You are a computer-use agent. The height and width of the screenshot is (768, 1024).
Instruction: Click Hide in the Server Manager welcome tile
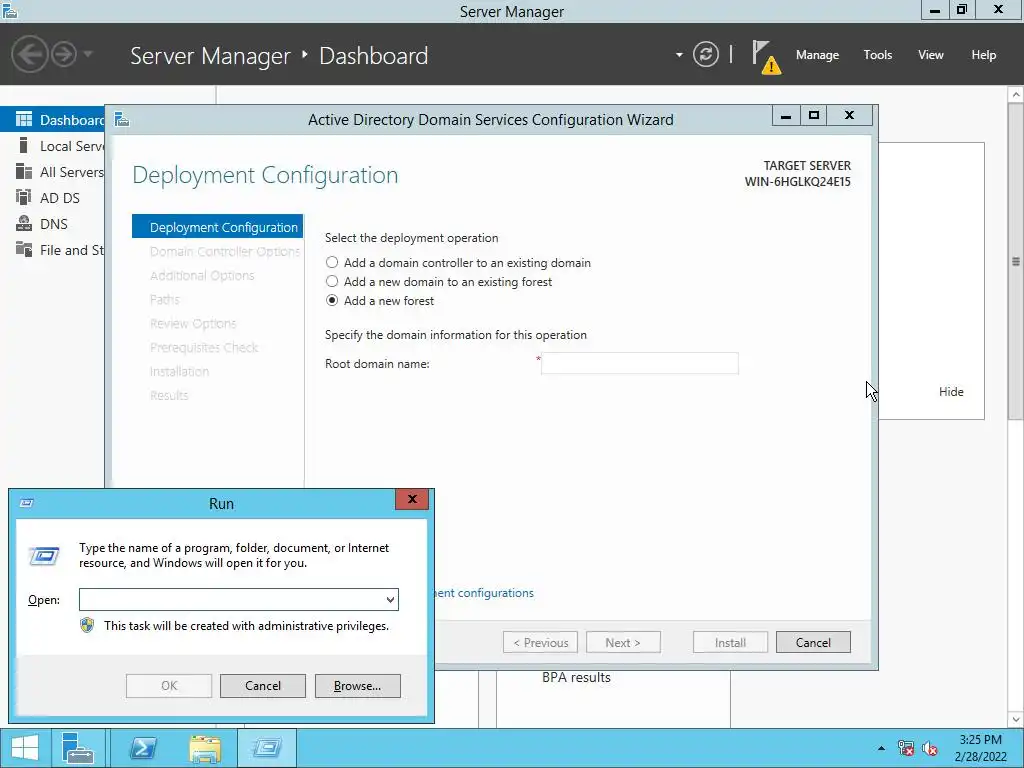[951, 392]
